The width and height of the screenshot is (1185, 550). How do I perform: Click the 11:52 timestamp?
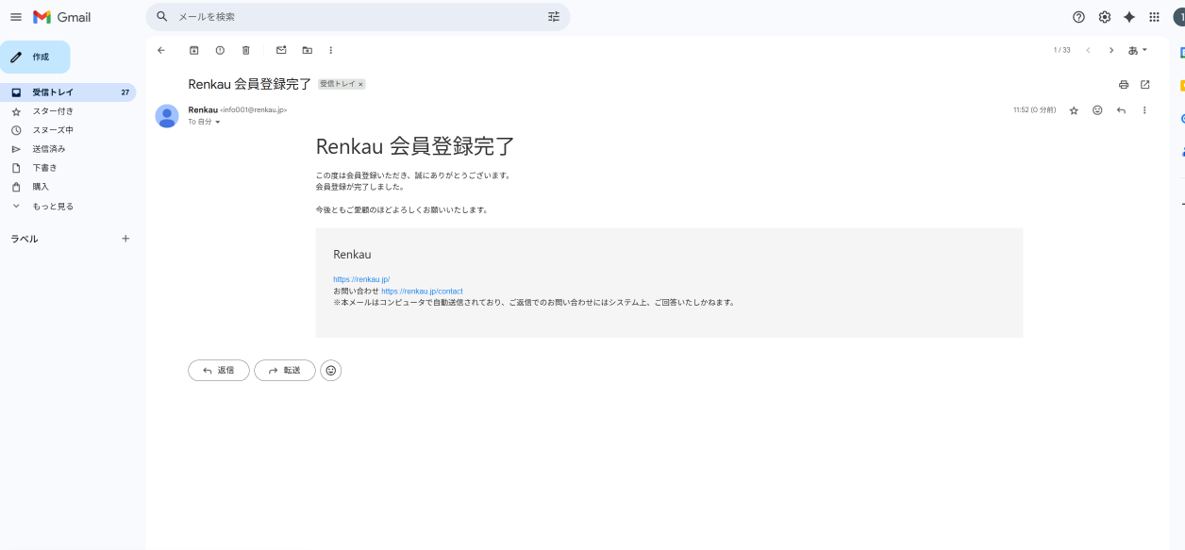[x=1034, y=110]
